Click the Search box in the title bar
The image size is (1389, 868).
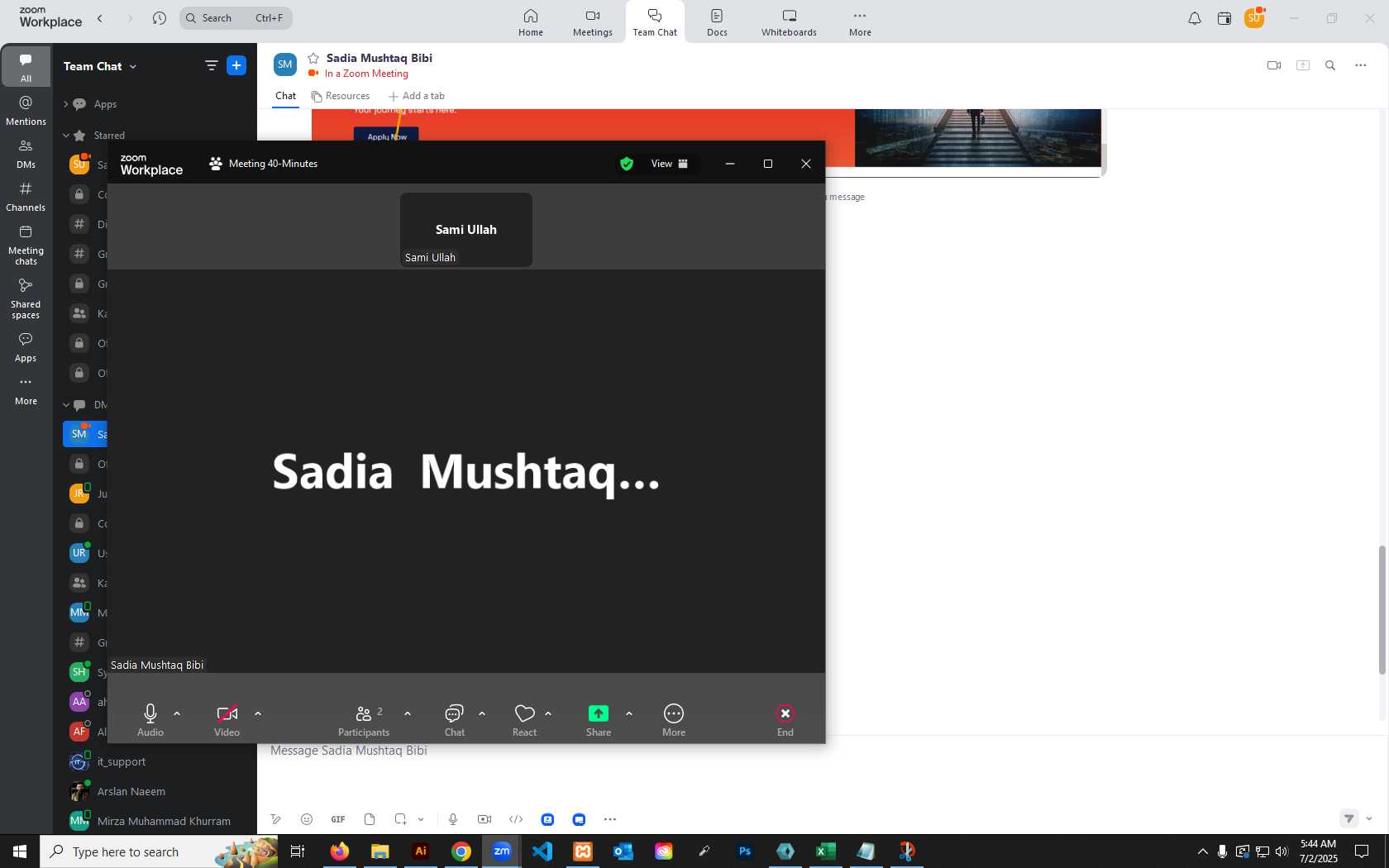tap(236, 17)
